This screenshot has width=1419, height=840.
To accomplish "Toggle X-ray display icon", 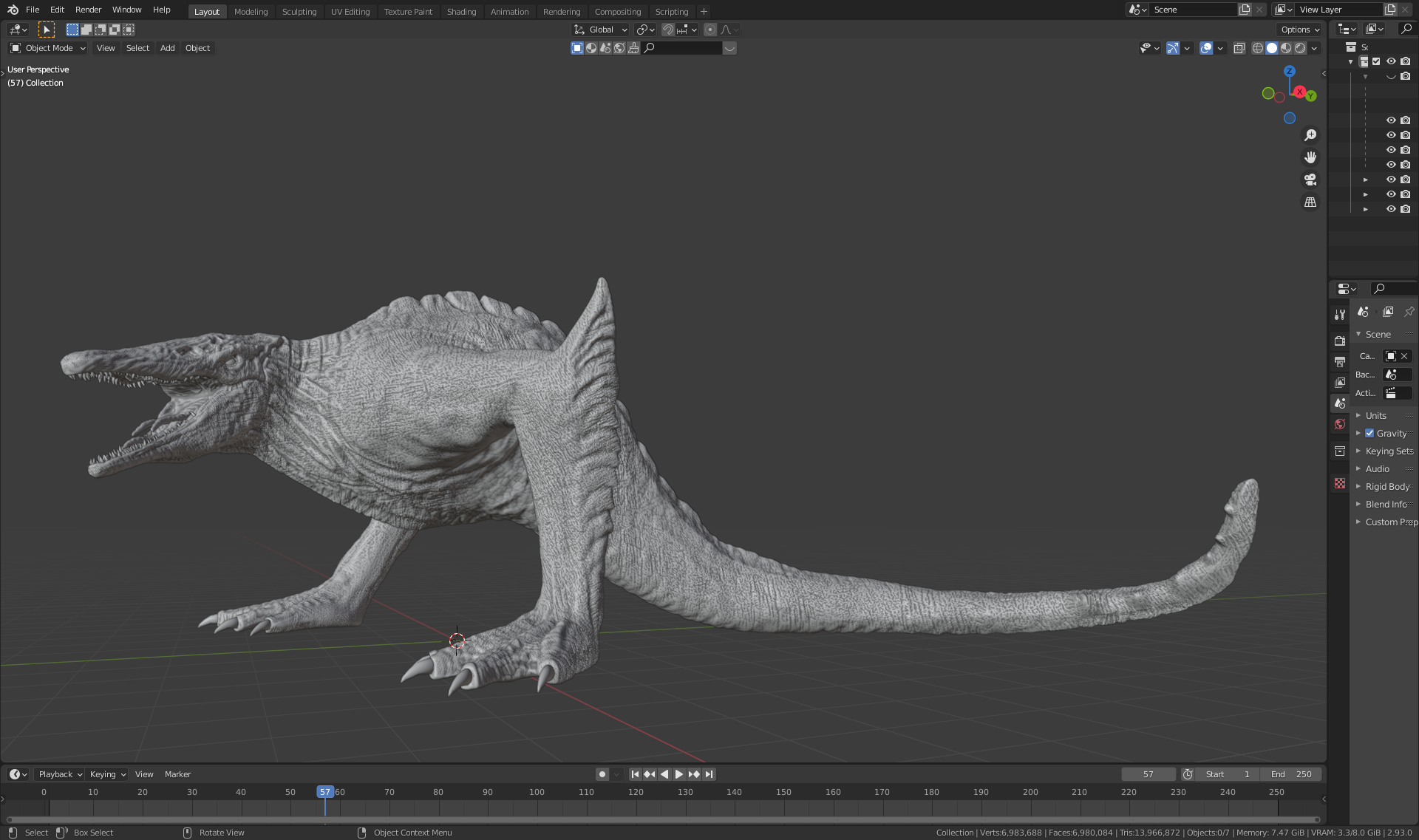I will (x=1239, y=48).
